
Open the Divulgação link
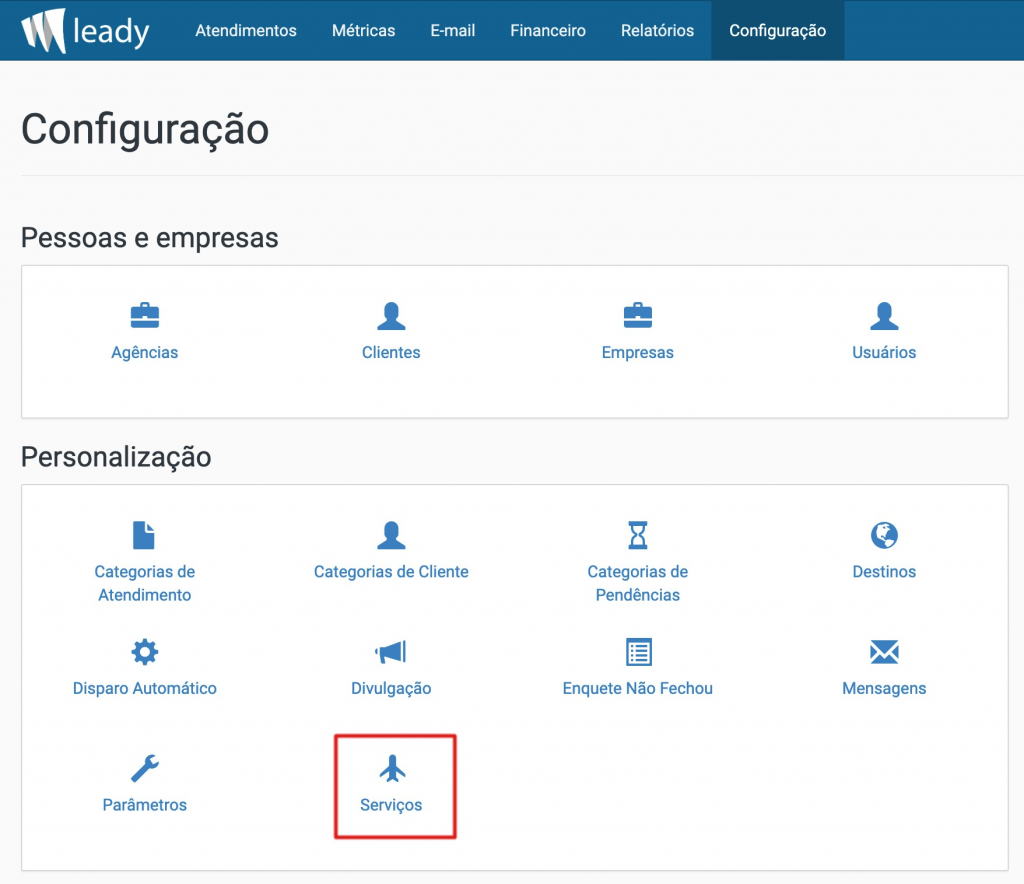(x=391, y=689)
